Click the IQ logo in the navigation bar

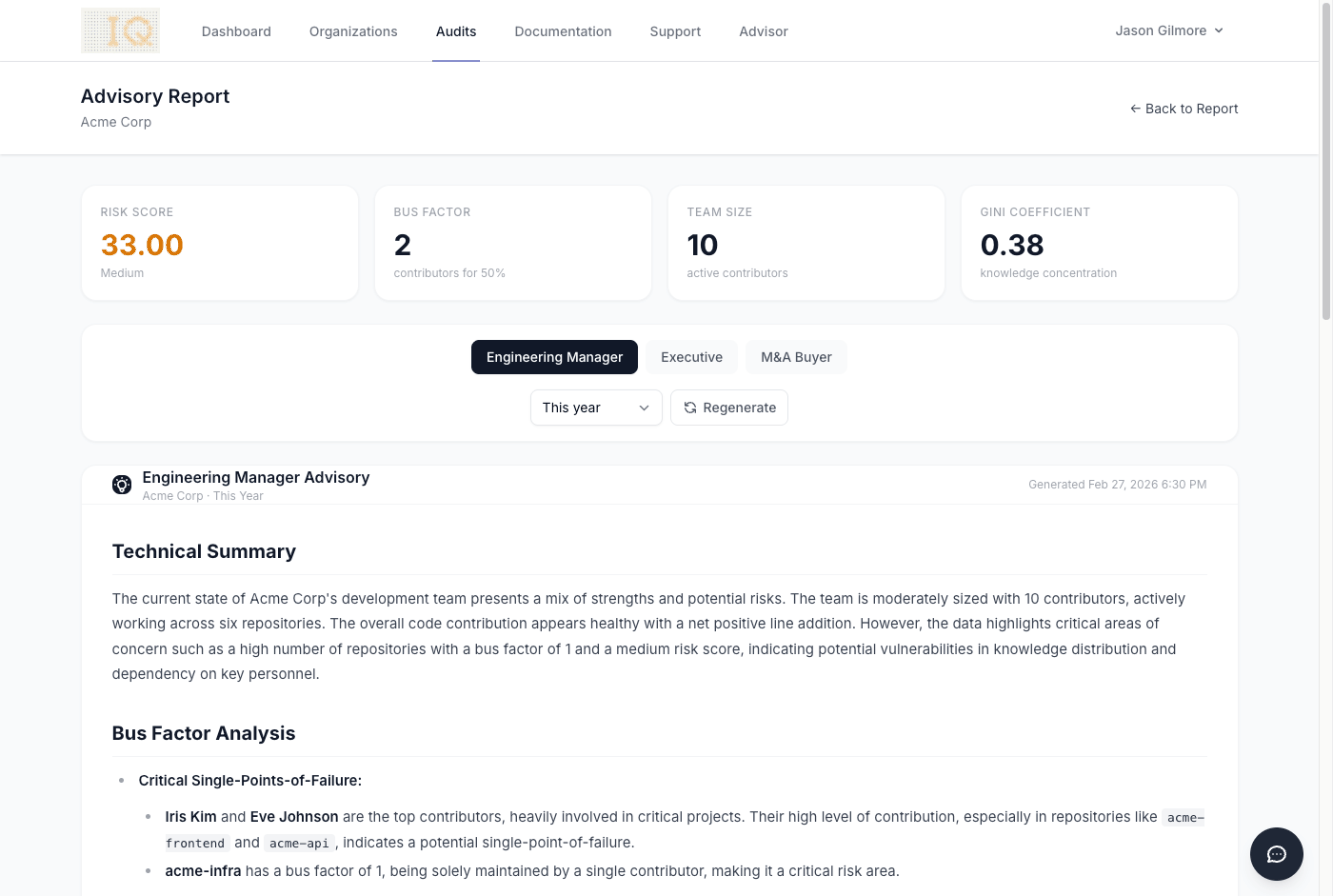[x=120, y=30]
